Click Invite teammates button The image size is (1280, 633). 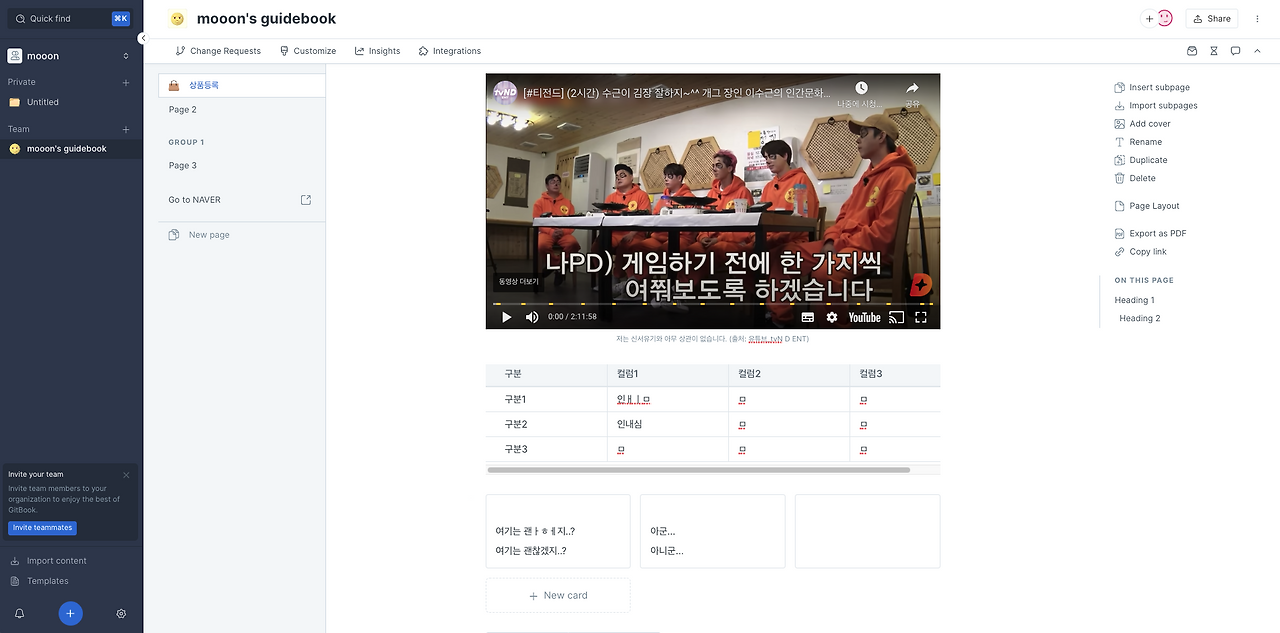[42, 528]
